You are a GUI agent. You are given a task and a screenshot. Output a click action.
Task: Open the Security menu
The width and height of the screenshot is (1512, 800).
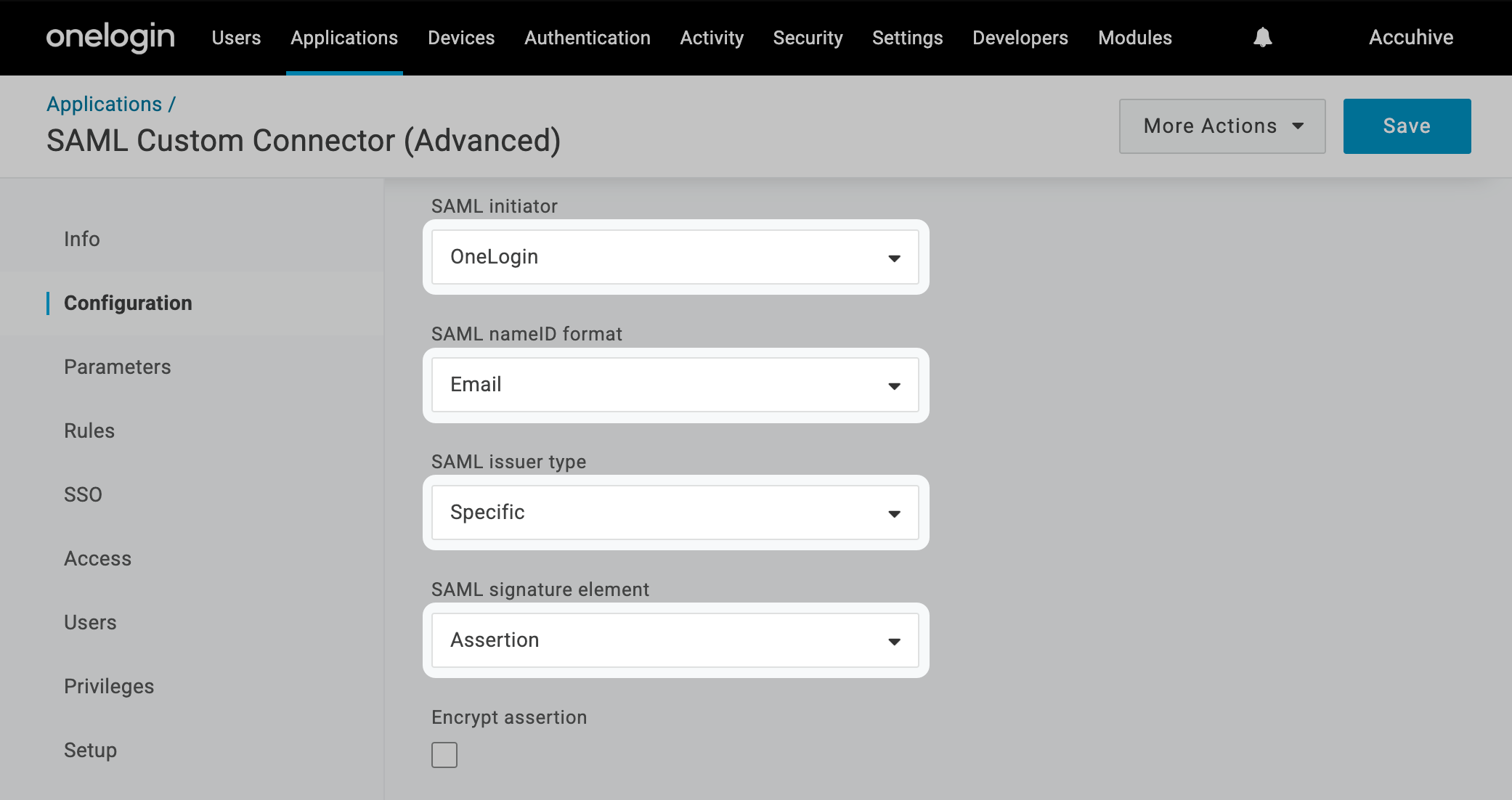tap(808, 38)
